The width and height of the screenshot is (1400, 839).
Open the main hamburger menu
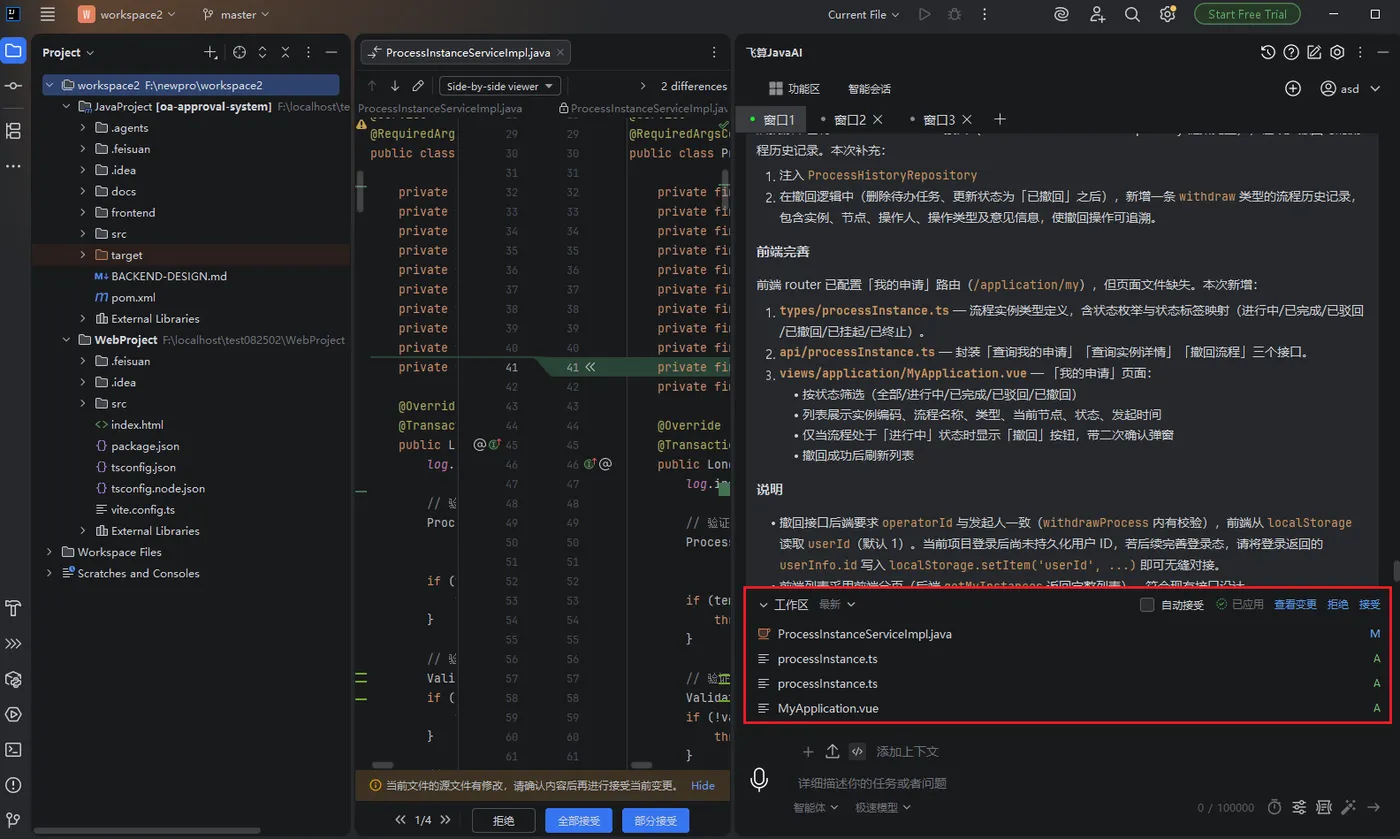click(x=47, y=15)
